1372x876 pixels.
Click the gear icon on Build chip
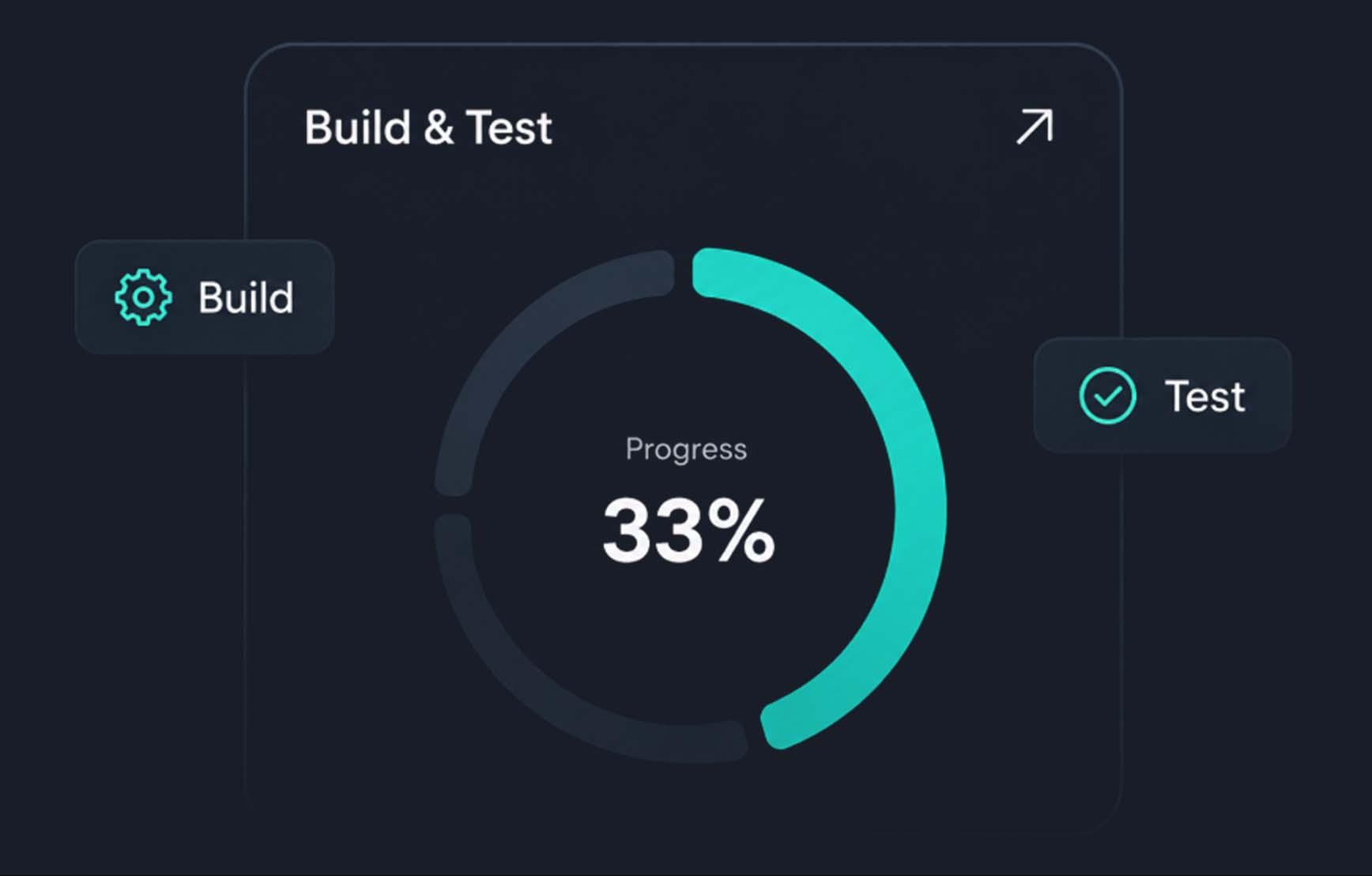click(143, 297)
